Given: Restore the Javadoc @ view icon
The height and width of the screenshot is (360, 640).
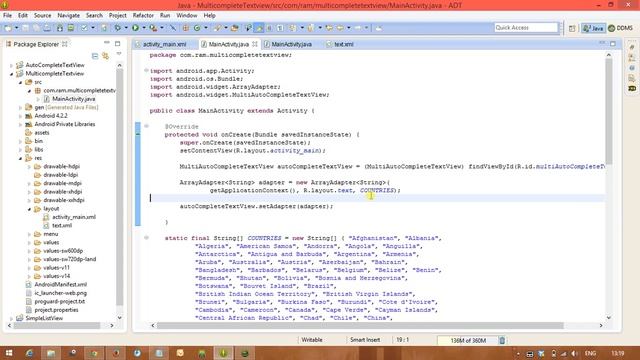Looking at the screenshot, I should point(632,68).
